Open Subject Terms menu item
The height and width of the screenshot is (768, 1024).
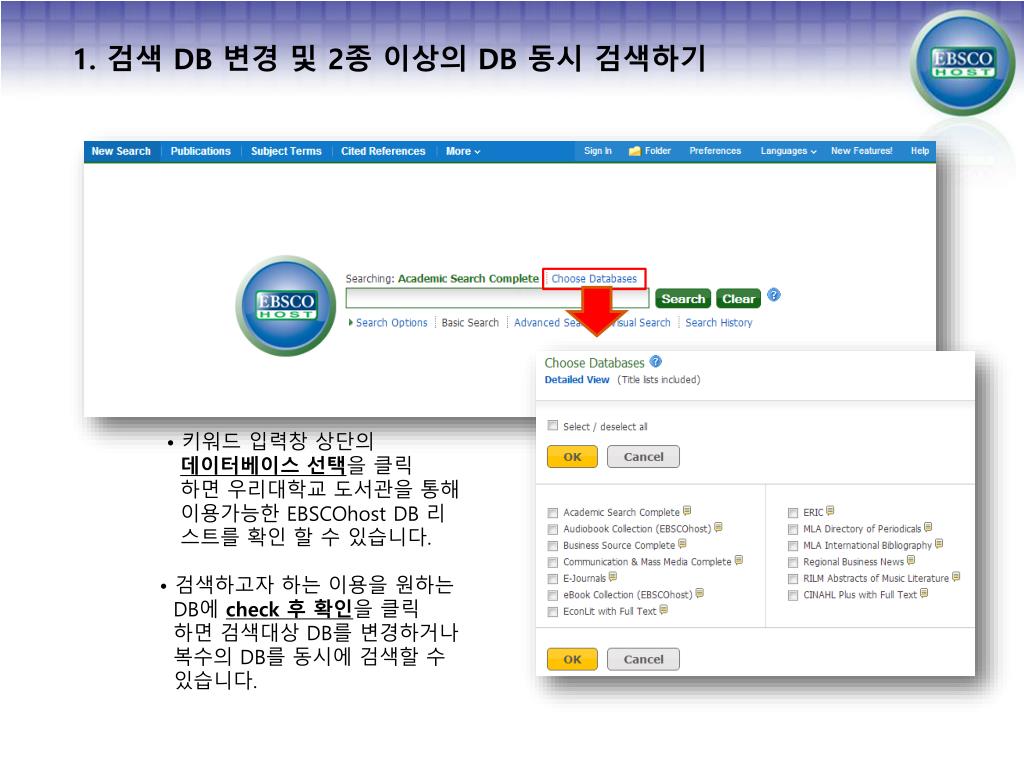click(x=286, y=151)
